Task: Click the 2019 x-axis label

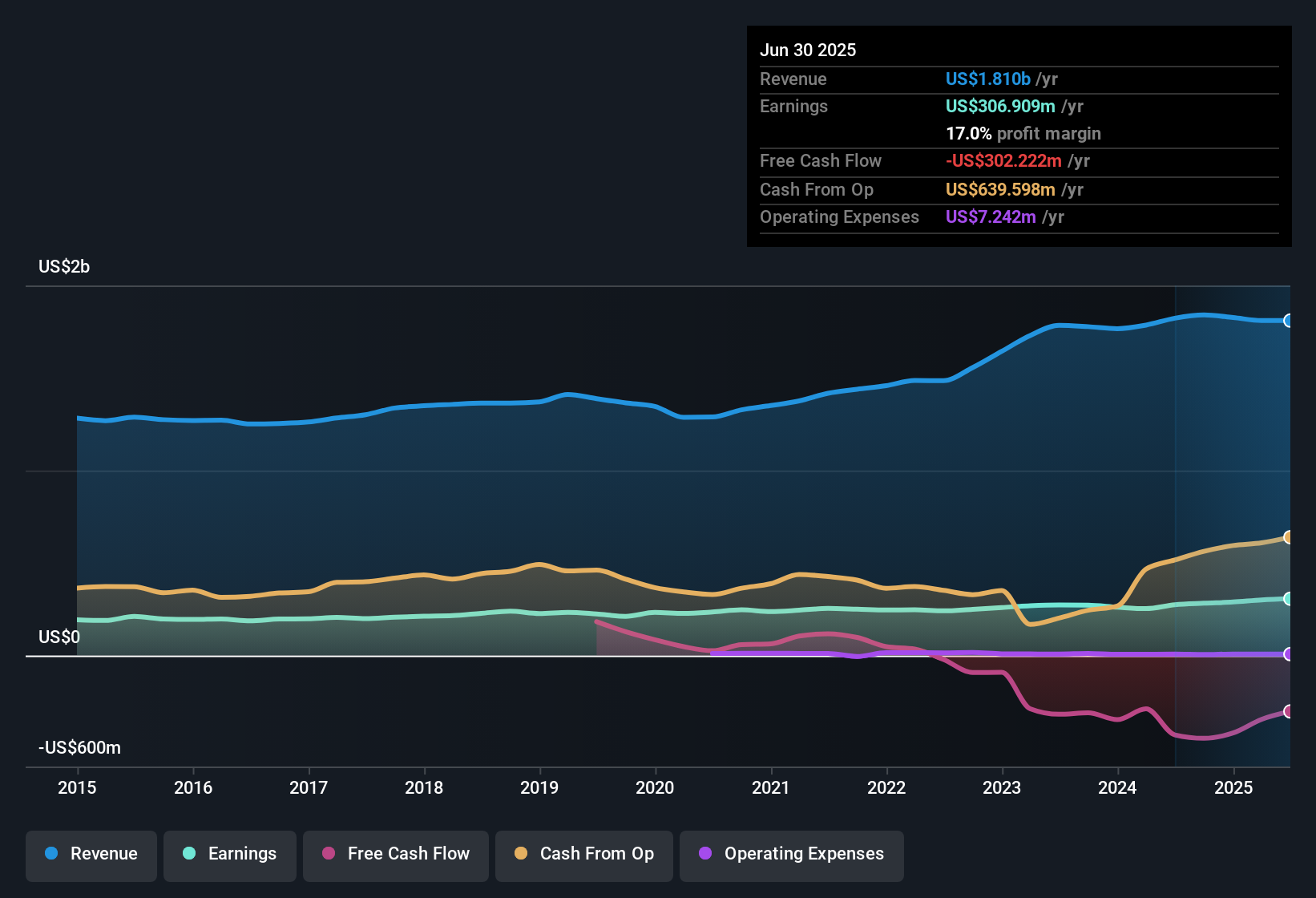Action: click(x=539, y=788)
